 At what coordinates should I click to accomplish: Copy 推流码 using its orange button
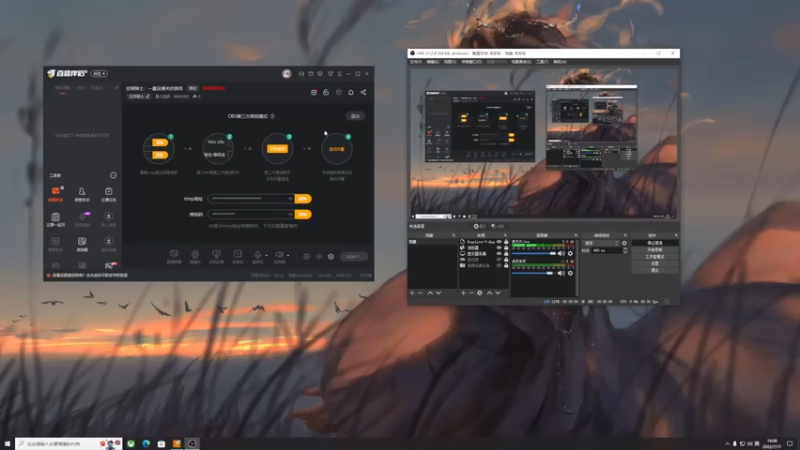point(303,215)
